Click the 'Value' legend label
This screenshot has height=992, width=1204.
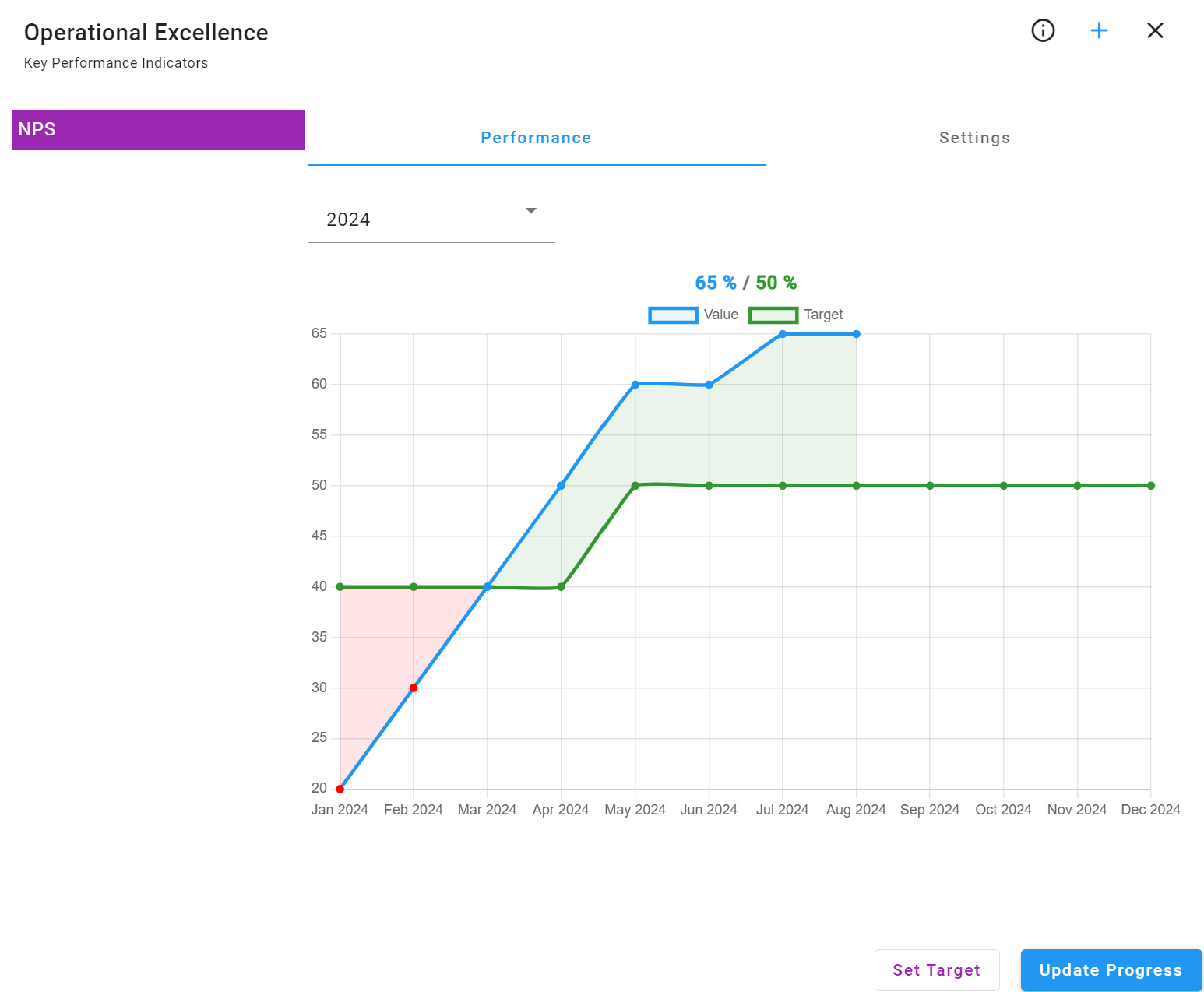[x=721, y=315]
